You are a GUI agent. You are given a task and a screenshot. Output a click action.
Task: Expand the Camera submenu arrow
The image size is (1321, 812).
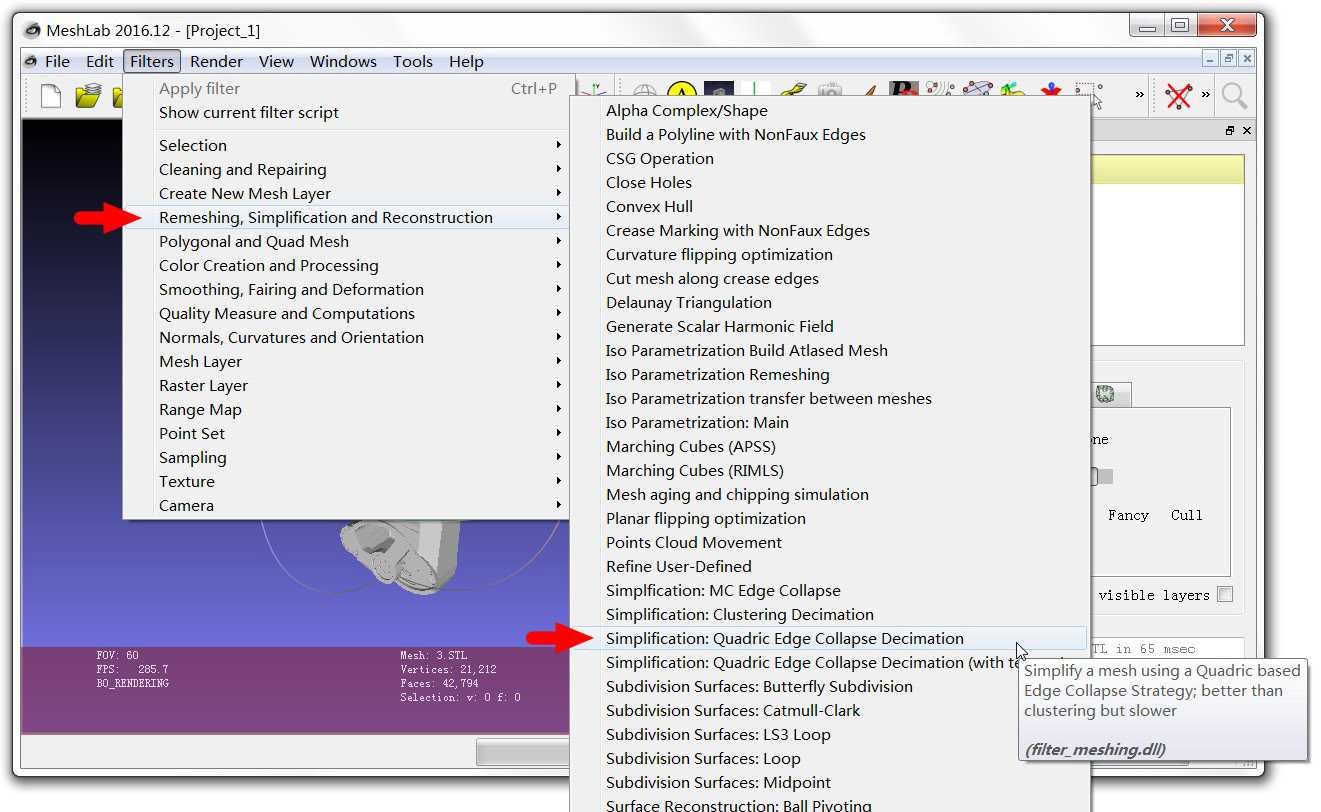pos(559,505)
